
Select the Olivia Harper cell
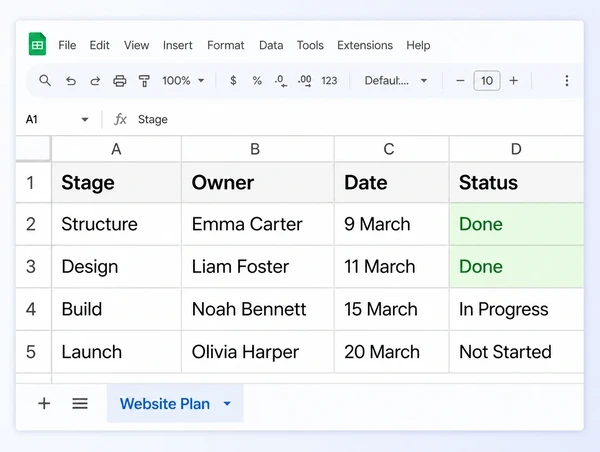click(258, 352)
